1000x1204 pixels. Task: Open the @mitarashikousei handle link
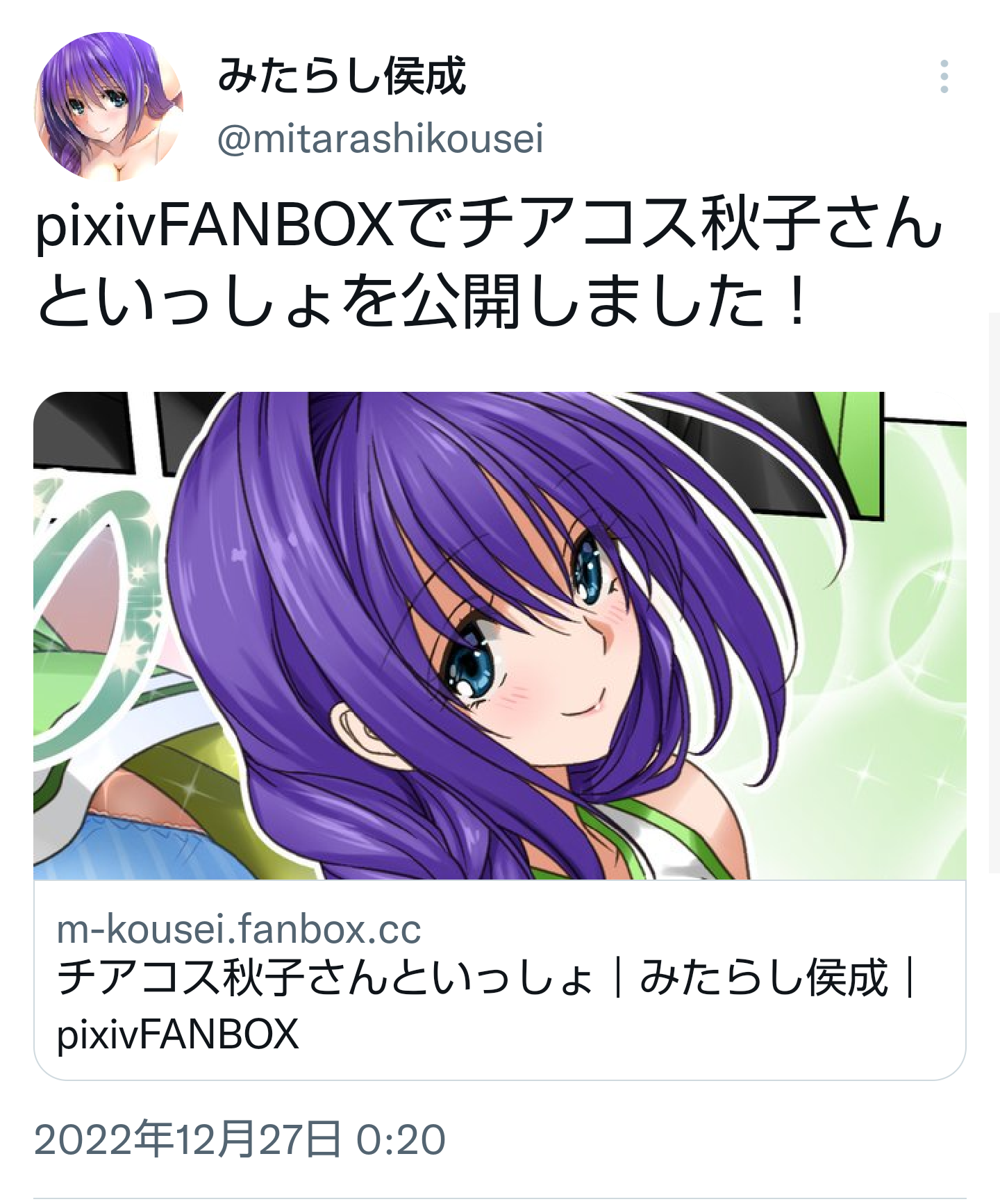[381, 138]
